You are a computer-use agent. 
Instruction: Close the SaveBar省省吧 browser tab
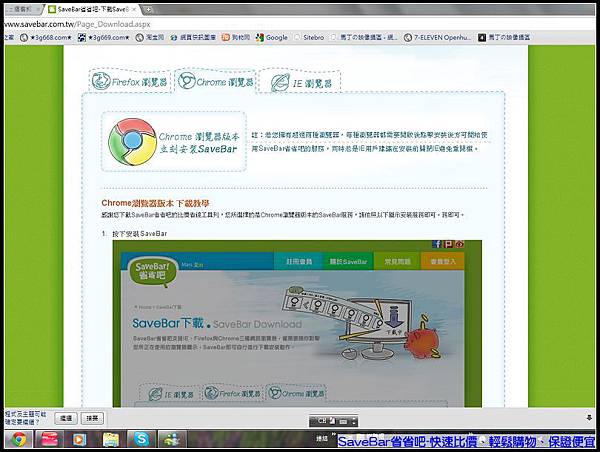point(134,9)
